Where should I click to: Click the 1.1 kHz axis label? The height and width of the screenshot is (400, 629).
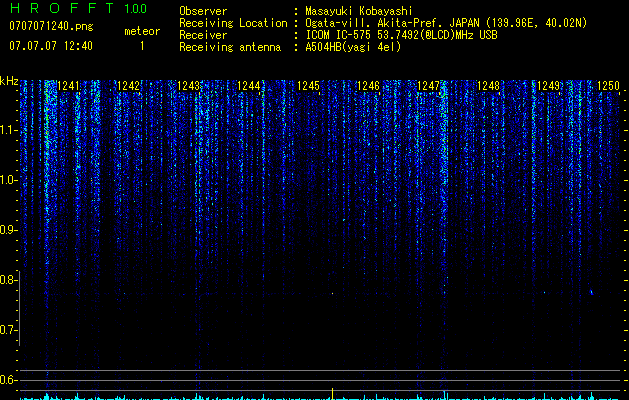pos(7,130)
